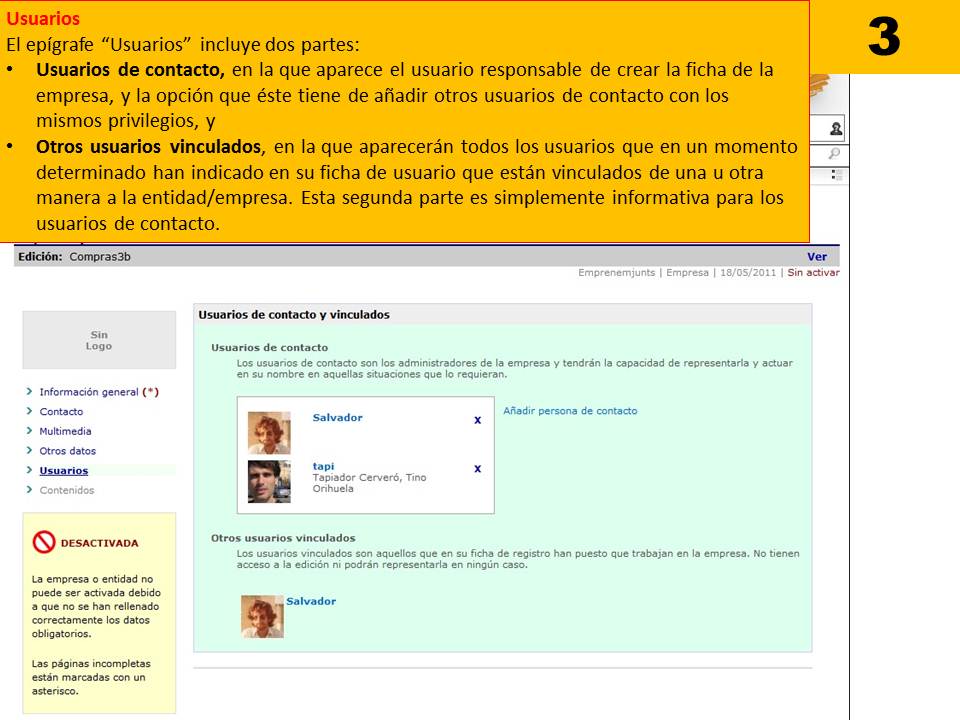This screenshot has height=720, width=960.
Task: Click the Sin activar status link
Action: tap(817, 271)
